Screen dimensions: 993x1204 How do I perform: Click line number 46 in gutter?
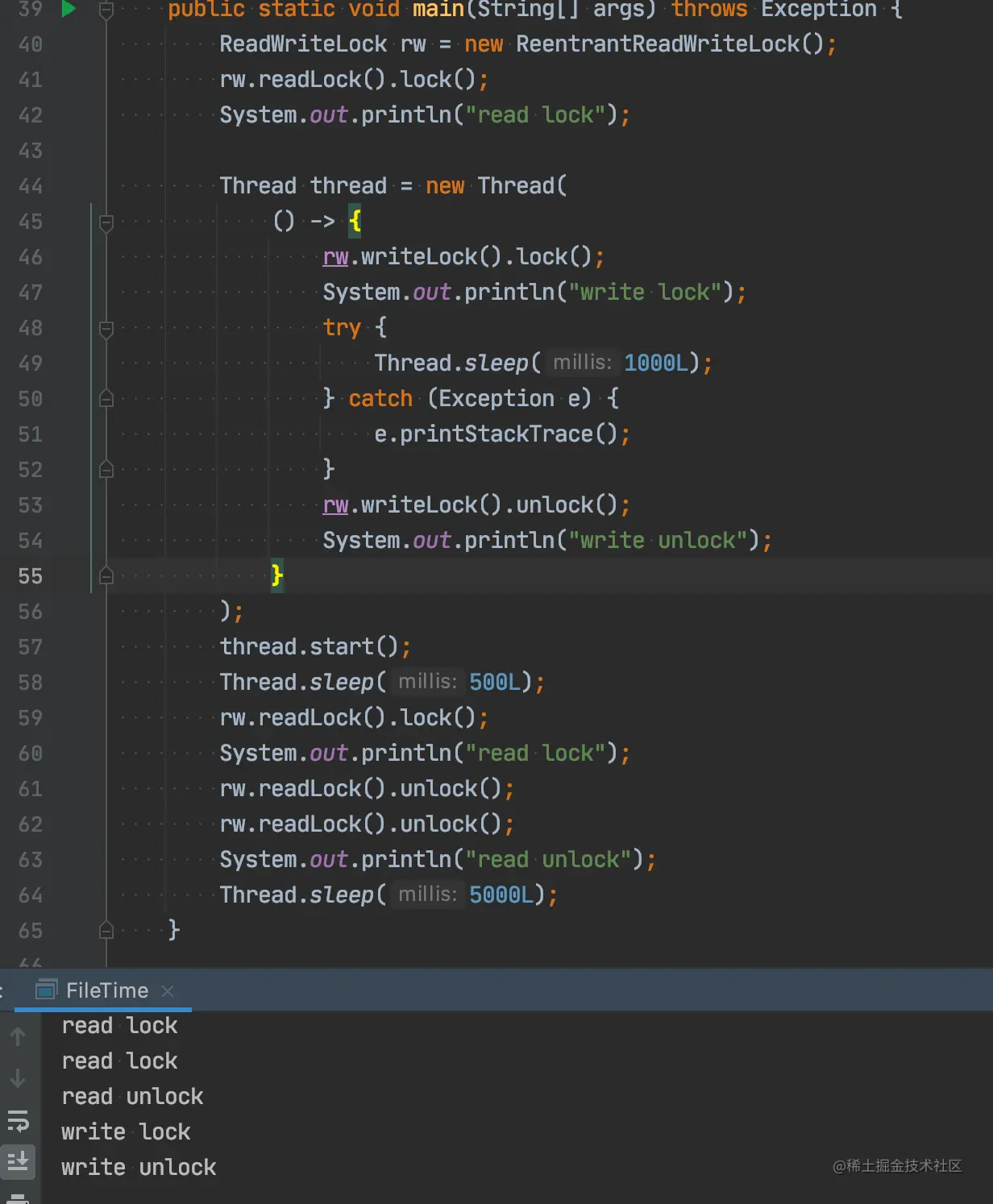tap(31, 257)
